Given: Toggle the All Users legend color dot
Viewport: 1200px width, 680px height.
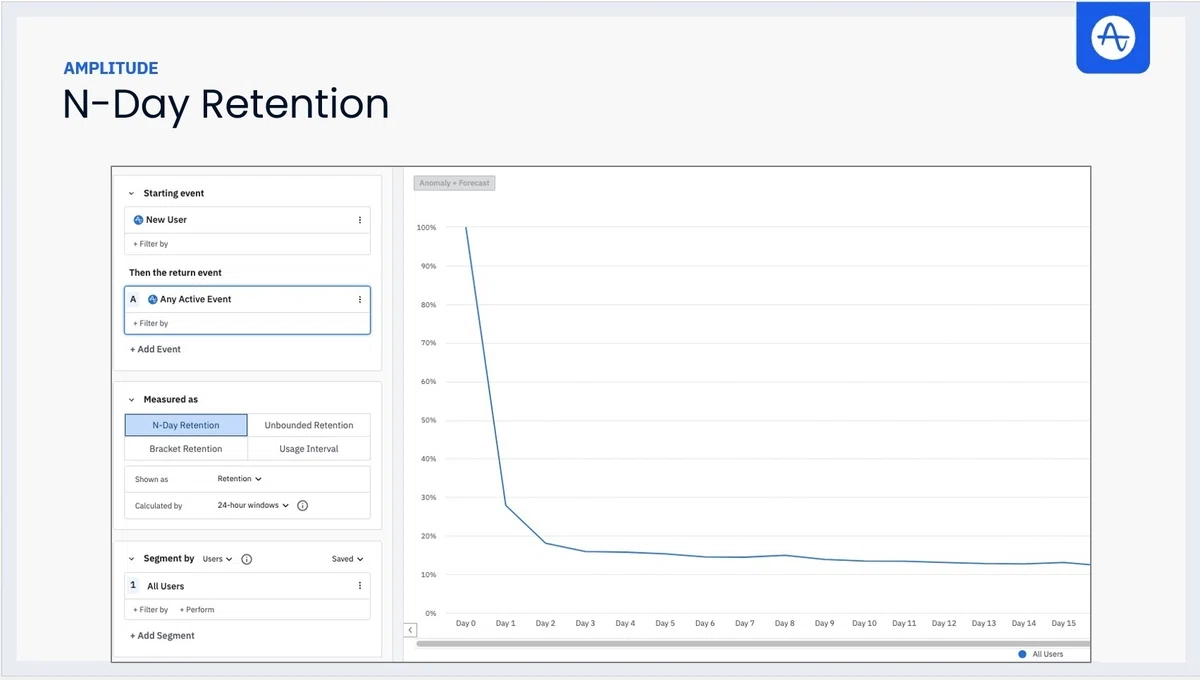Looking at the screenshot, I should (1022, 654).
